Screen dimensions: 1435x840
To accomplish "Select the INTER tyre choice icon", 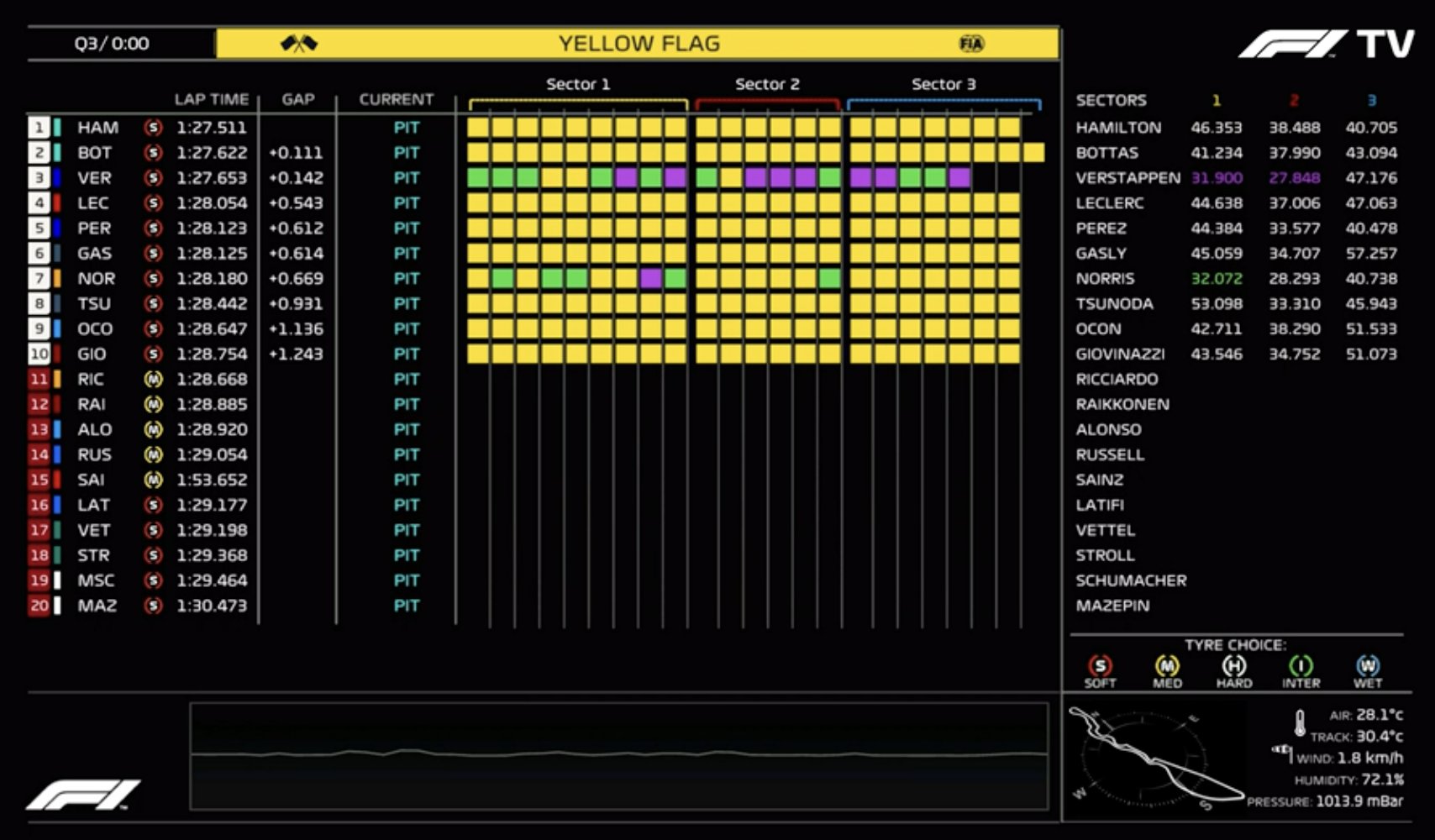I will 1301,666.
